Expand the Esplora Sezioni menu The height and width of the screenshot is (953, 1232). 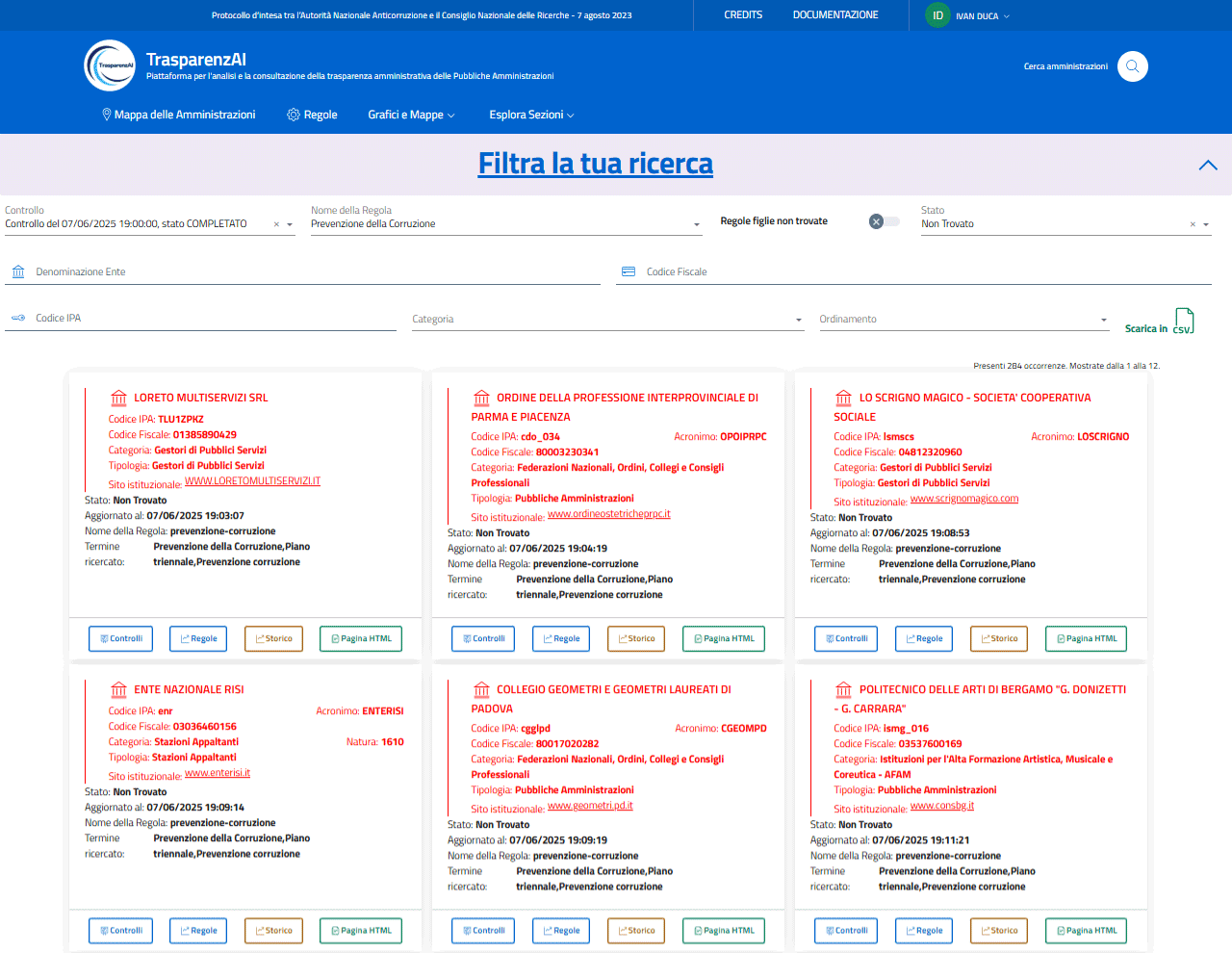tap(531, 115)
